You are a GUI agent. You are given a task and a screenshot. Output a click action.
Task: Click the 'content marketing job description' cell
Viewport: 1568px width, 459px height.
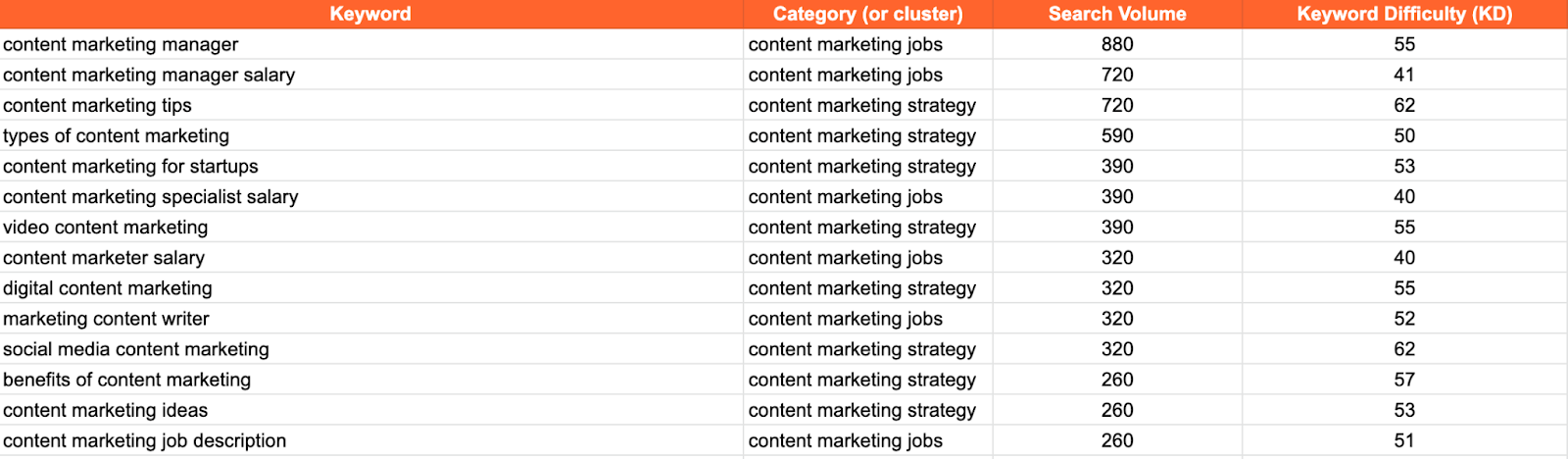point(371,439)
